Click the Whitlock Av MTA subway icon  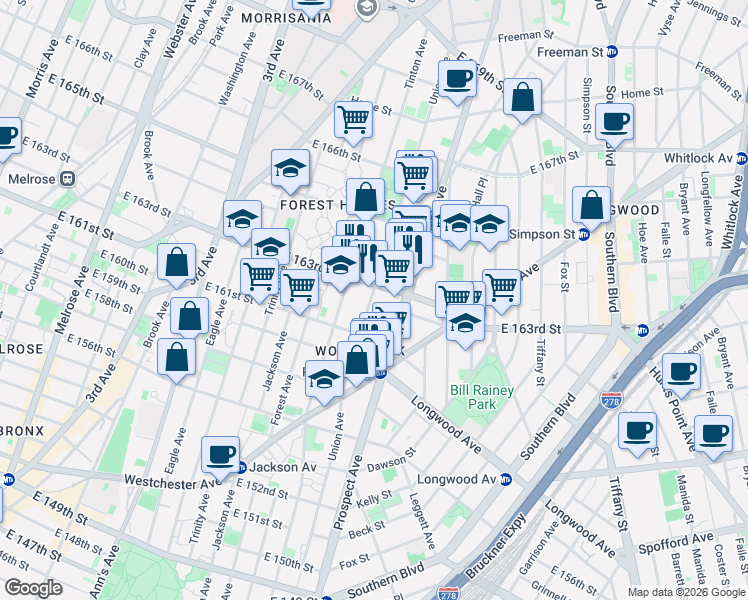tap(741, 158)
